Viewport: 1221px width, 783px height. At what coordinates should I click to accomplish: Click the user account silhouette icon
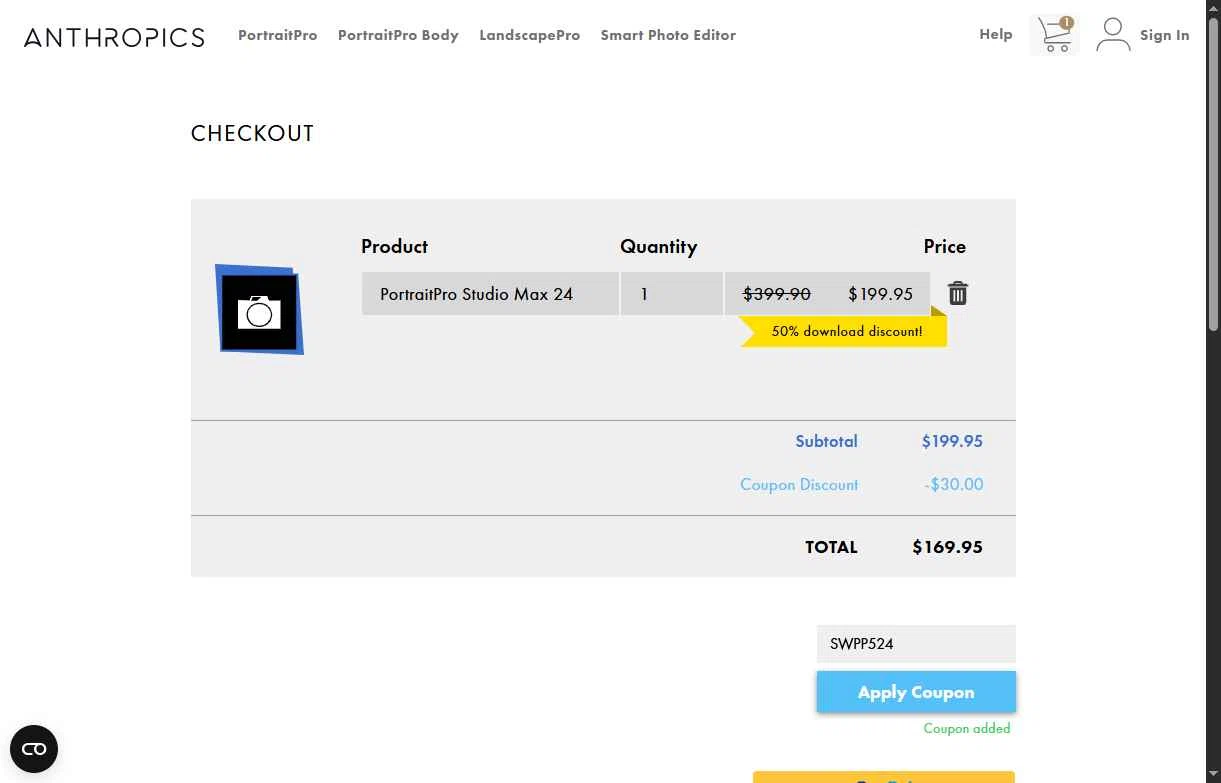point(1112,35)
